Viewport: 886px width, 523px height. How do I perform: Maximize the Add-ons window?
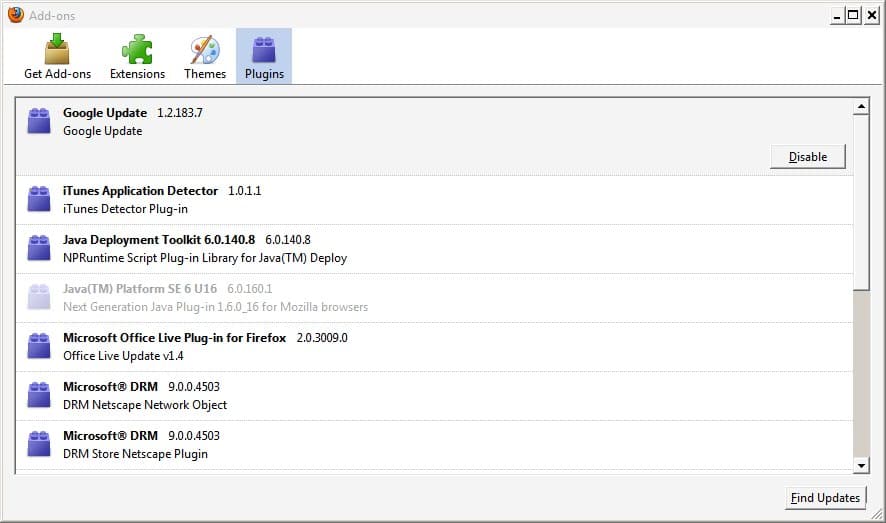click(853, 15)
